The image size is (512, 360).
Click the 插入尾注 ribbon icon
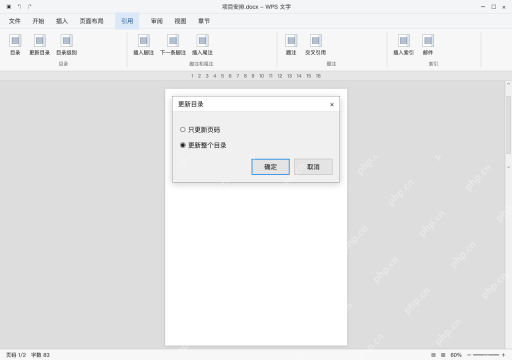pos(202,41)
